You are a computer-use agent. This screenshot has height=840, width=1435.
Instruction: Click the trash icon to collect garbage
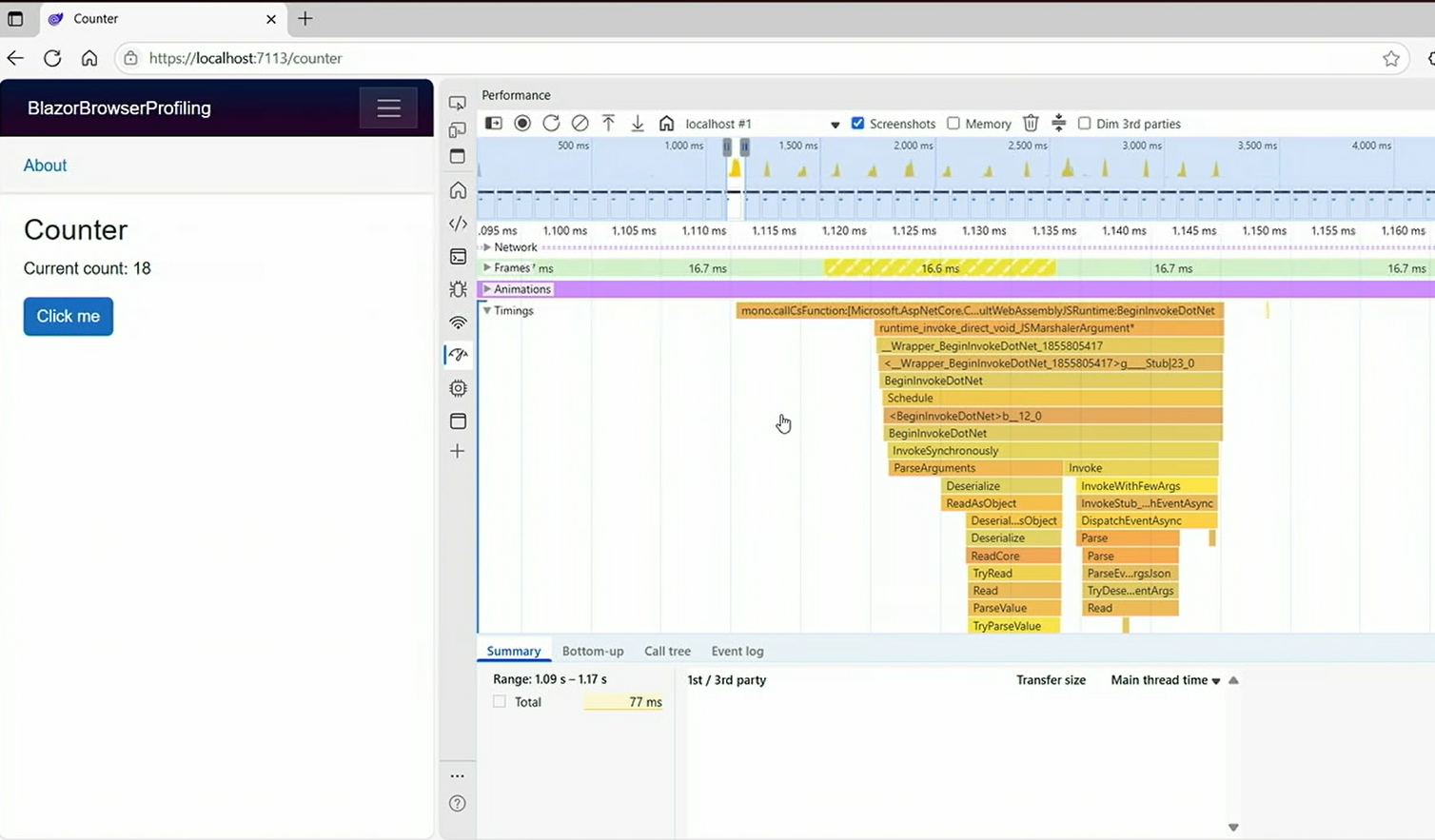point(1031,124)
